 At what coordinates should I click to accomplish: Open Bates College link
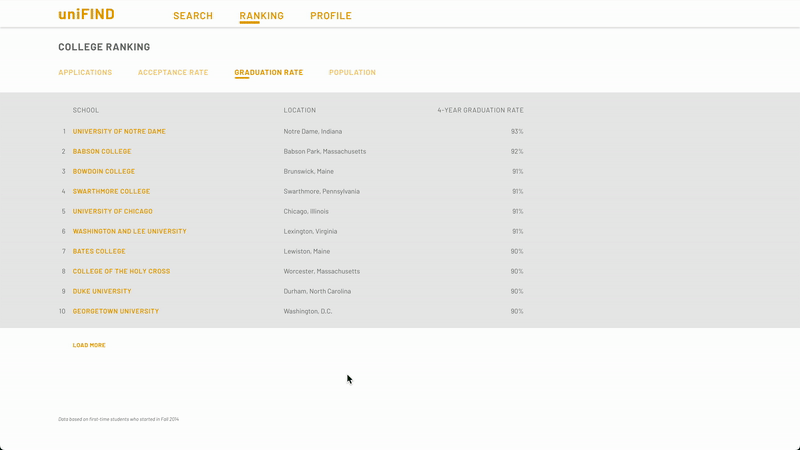tap(99, 251)
